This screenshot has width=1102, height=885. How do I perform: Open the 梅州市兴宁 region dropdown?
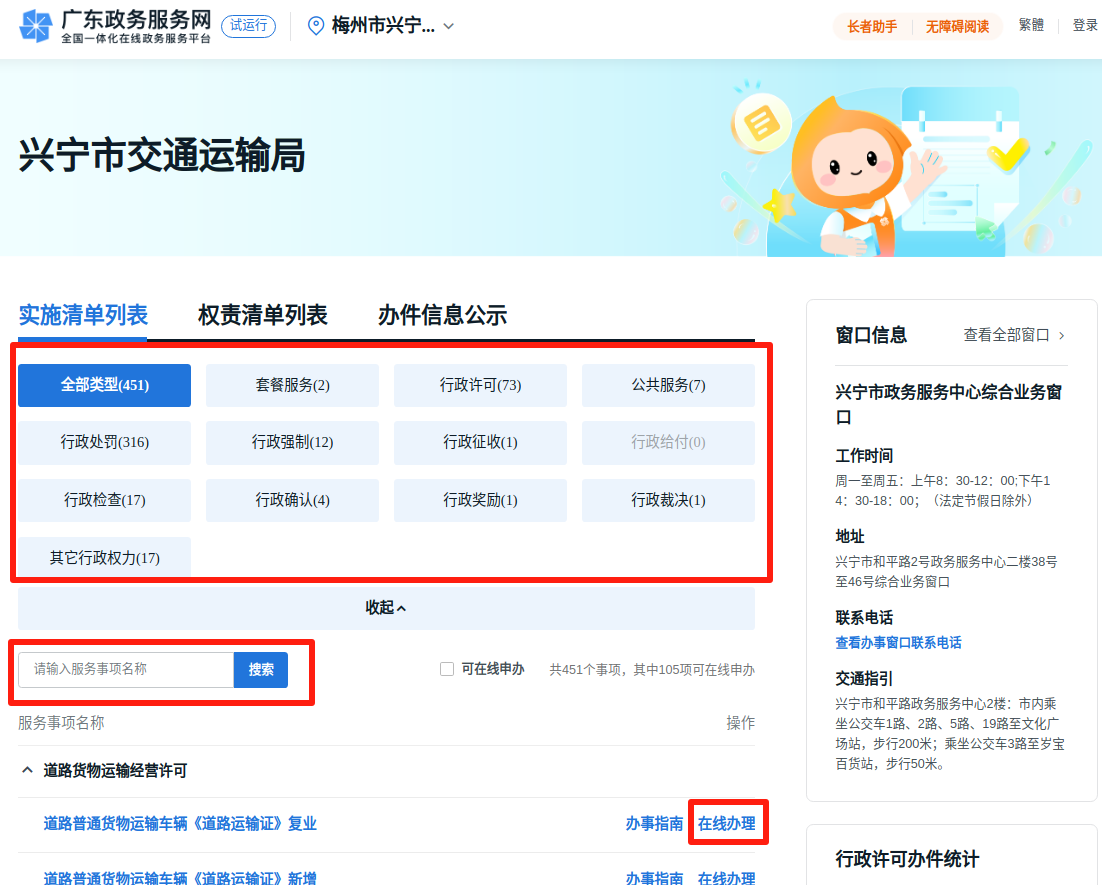click(x=448, y=26)
